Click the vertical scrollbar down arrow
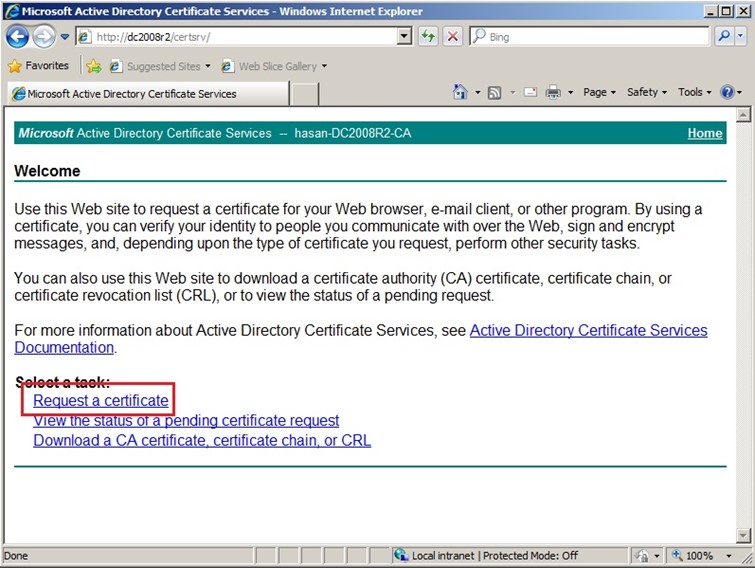The image size is (755, 568). 743,535
